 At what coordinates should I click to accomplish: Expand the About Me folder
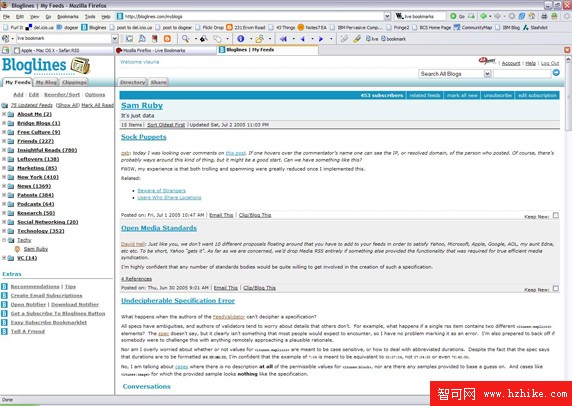[x=4, y=114]
